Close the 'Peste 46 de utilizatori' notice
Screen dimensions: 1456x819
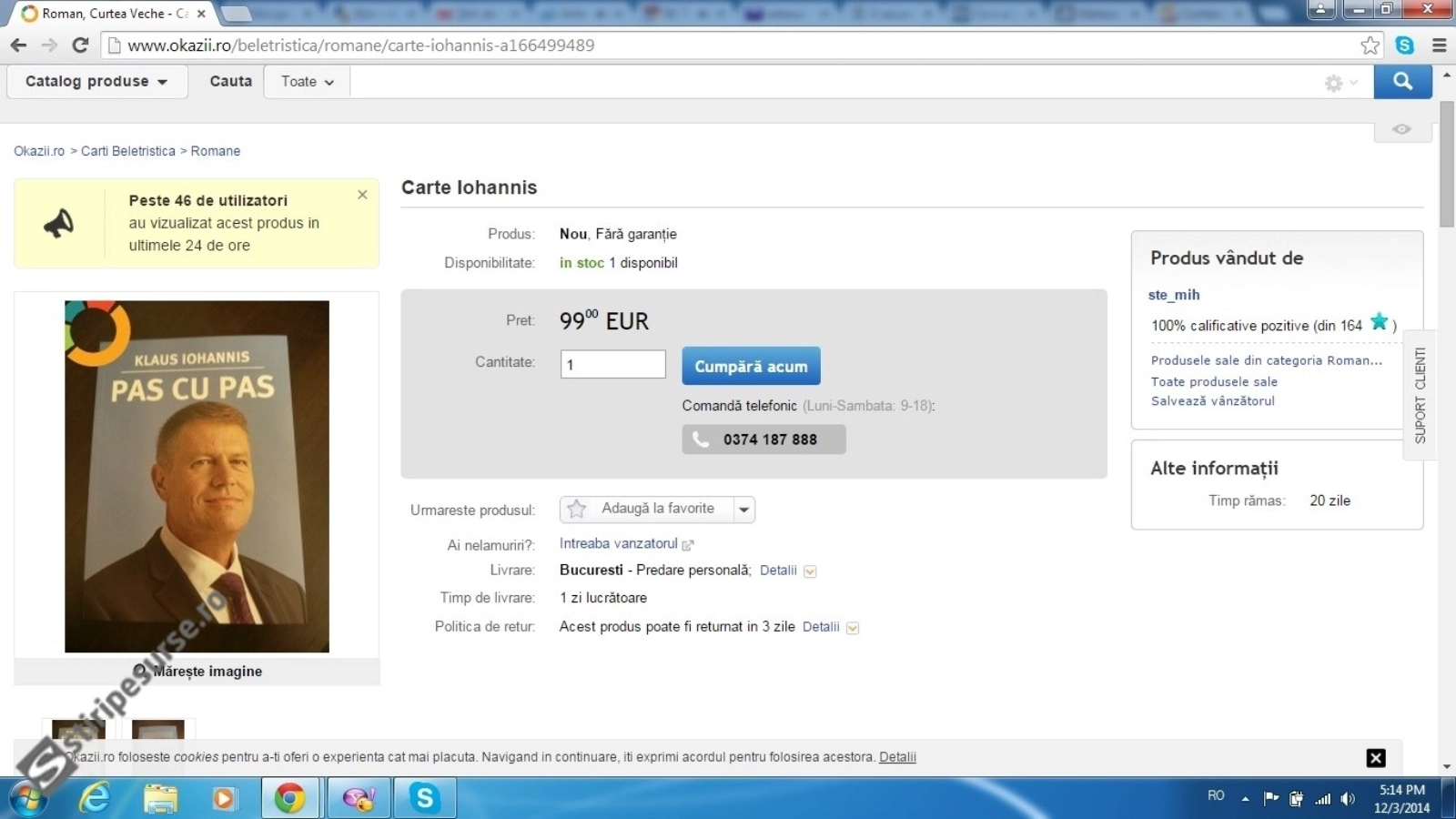click(x=362, y=195)
